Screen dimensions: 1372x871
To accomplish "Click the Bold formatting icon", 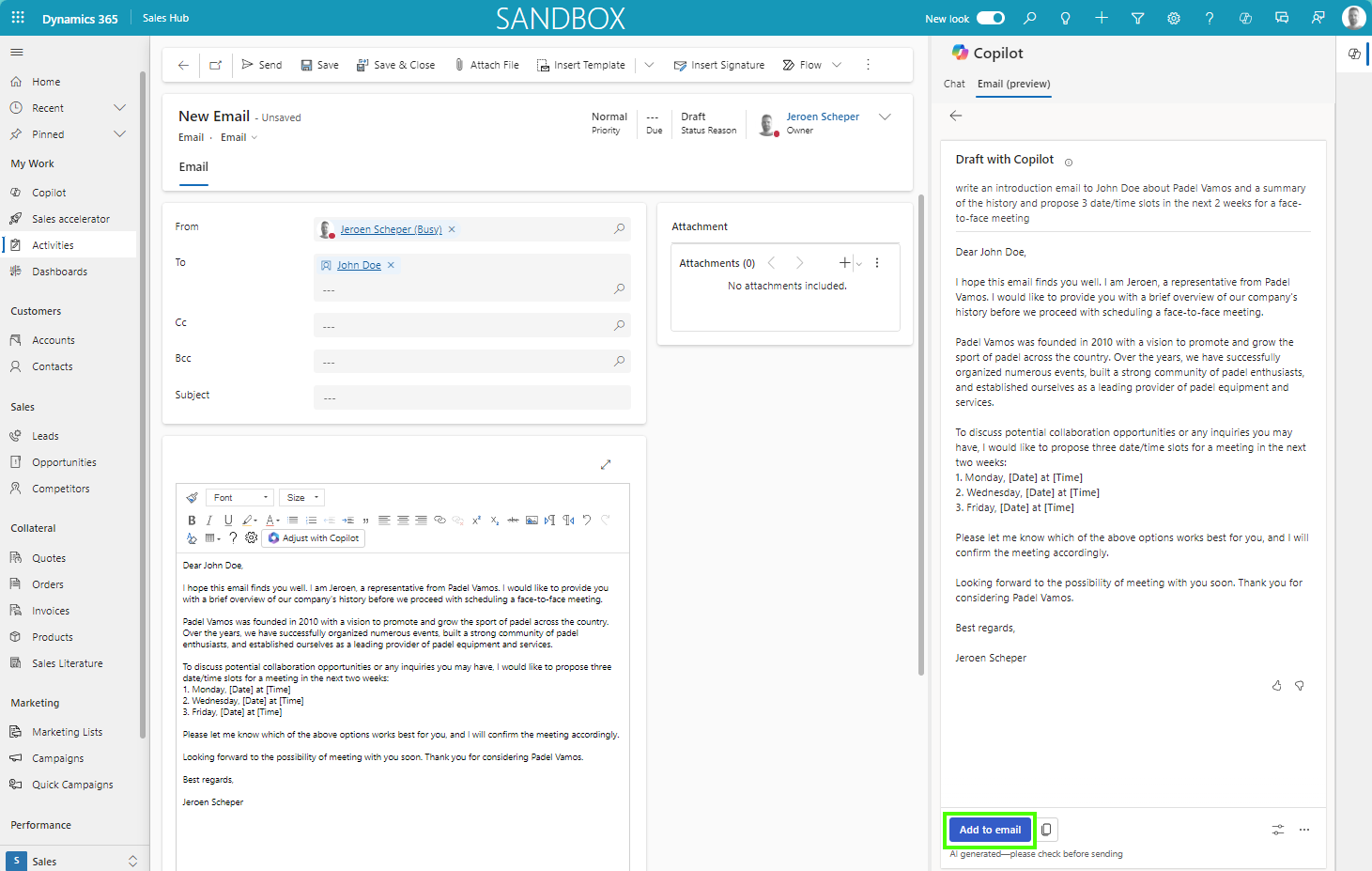I will point(192,520).
